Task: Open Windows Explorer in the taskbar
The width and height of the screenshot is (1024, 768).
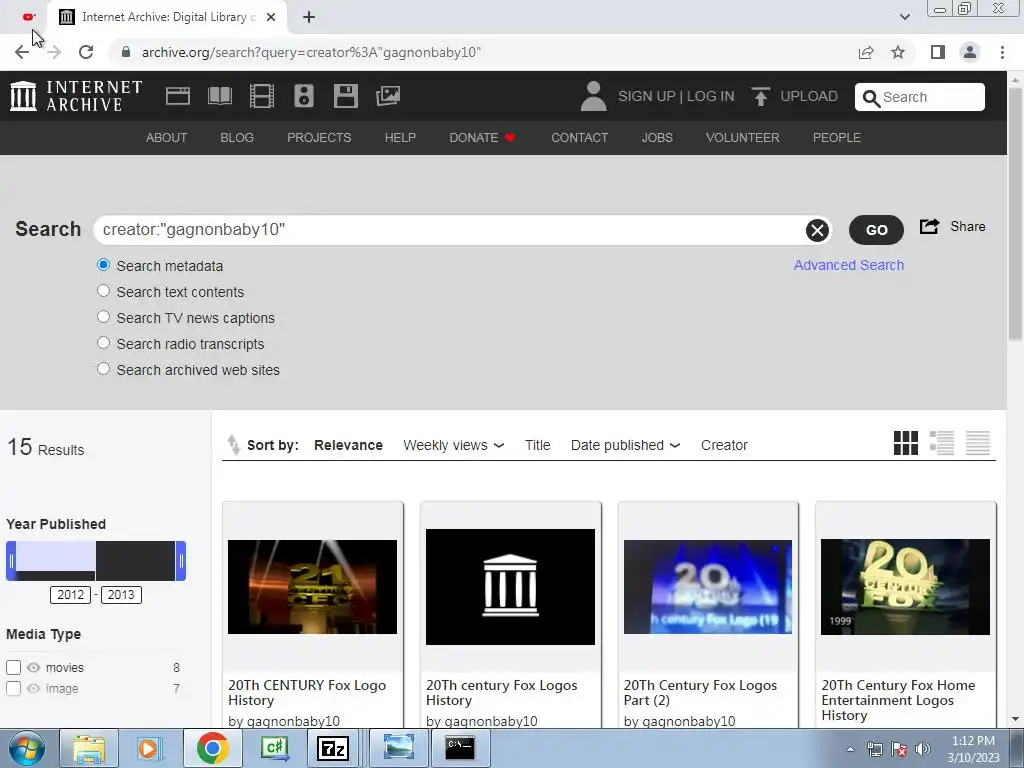Action: click(x=89, y=748)
